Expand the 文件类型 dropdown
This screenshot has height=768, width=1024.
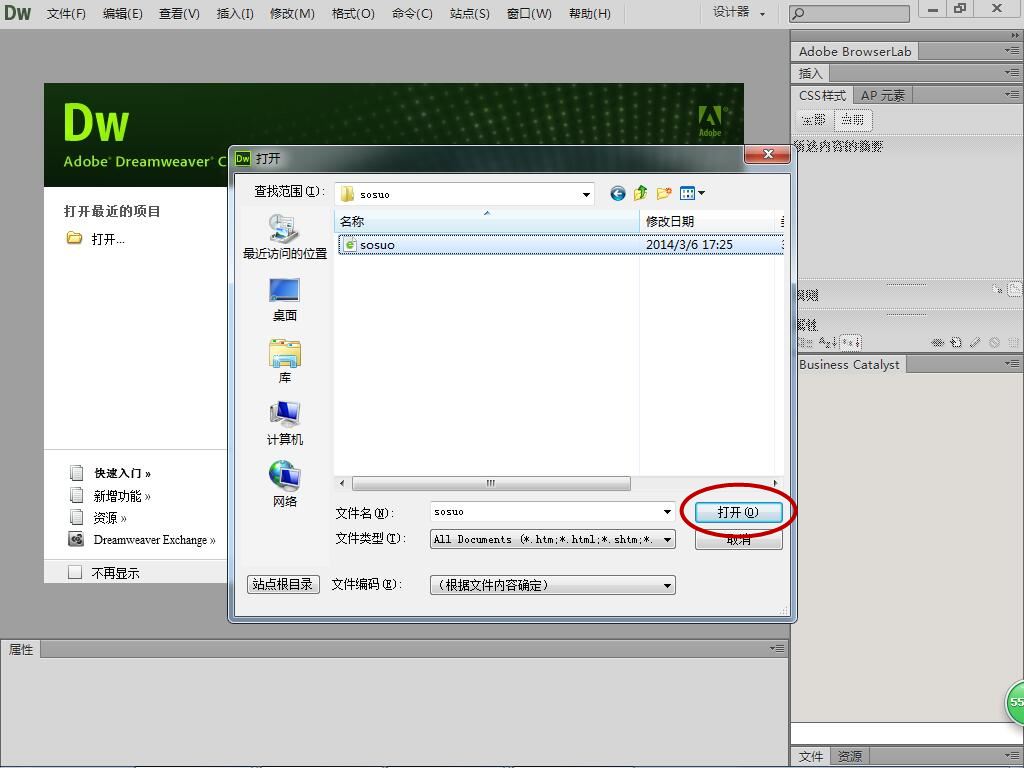click(x=667, y=539)
